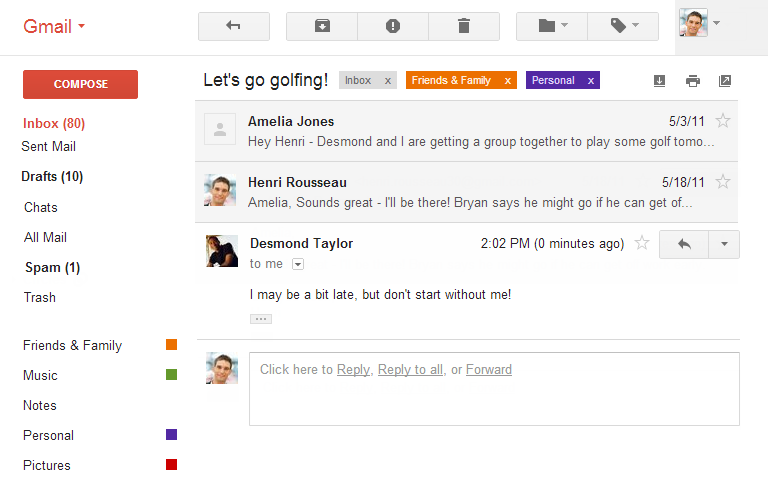The width and height of the screenshot is (768, 478).
Task: Click the orange Friends & Family color square
Action: (x=171, y=345)
